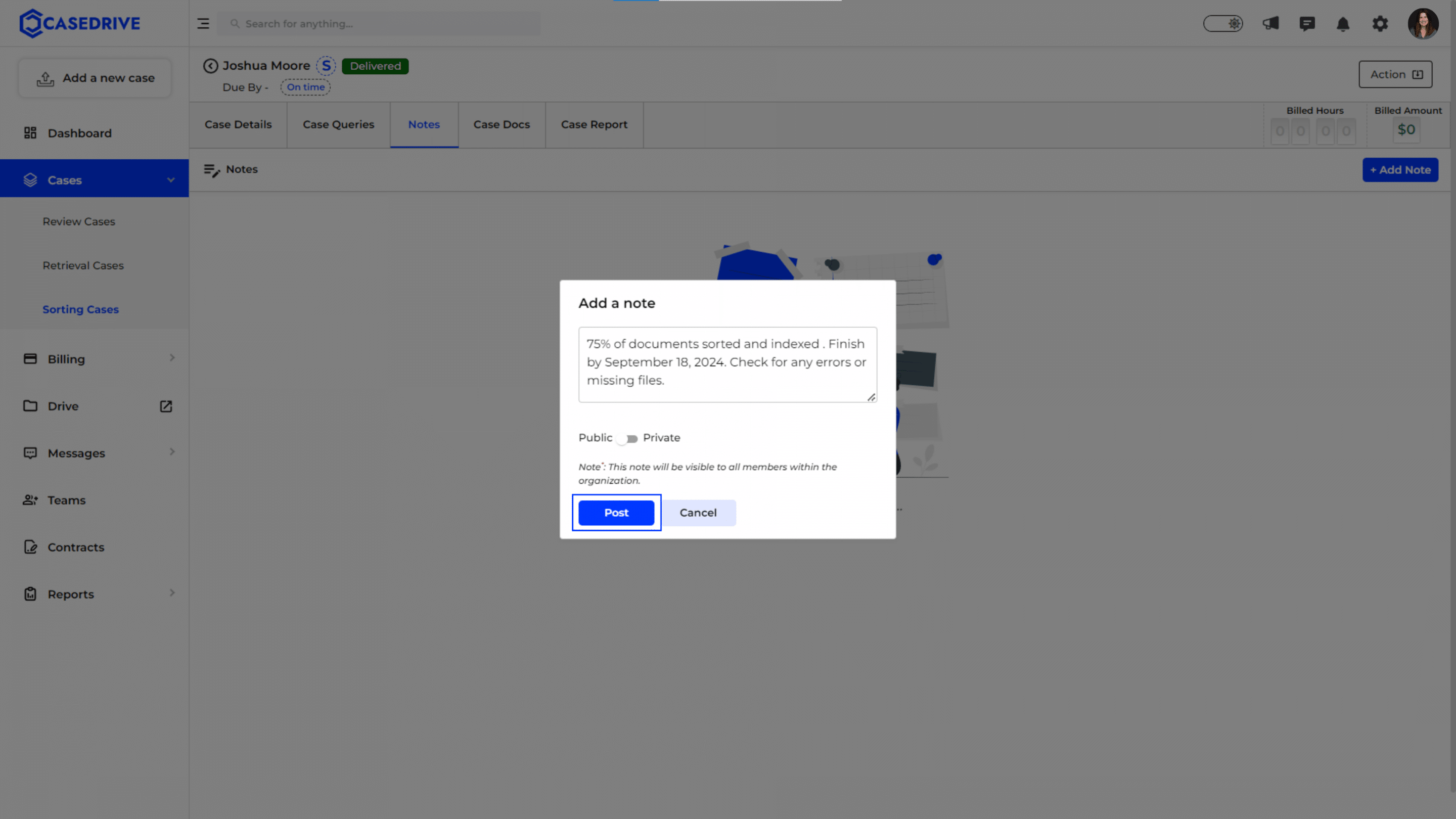Click inside the note text area
Viewport: 1456px width, 819px height.
(x=727, y=365)
